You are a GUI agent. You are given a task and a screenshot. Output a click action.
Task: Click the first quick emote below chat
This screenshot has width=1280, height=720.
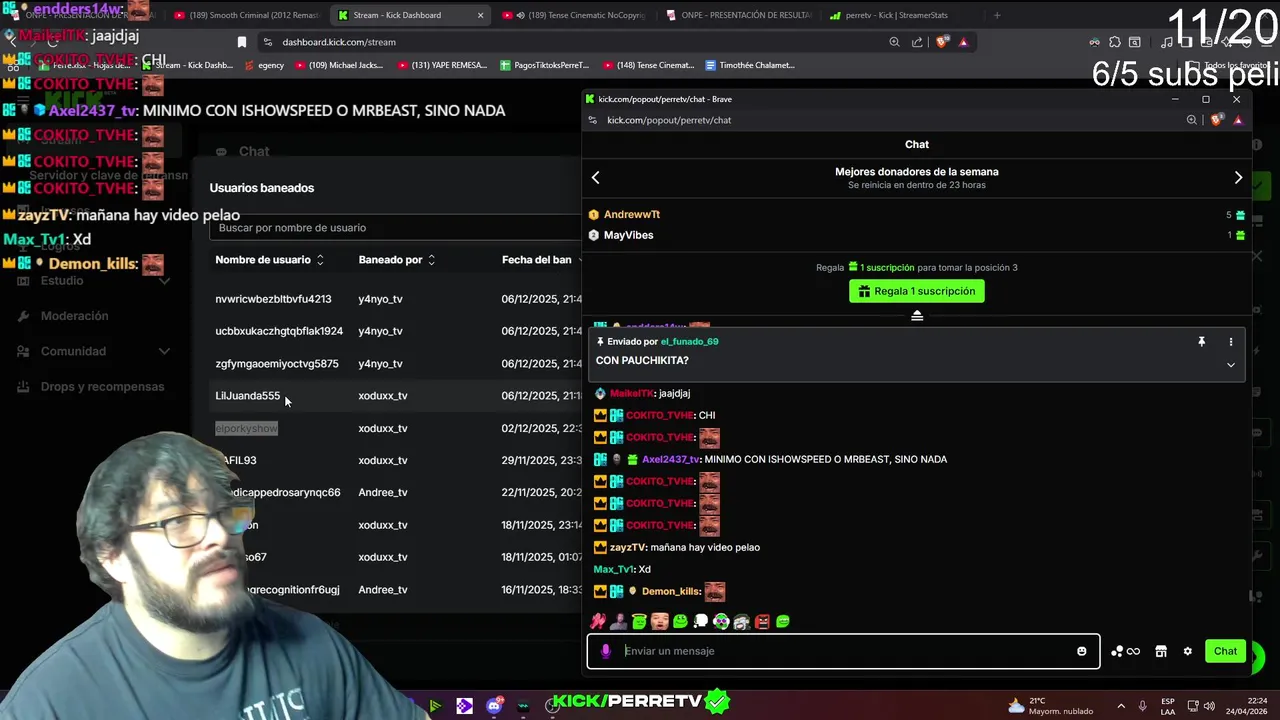coord(598,622)
